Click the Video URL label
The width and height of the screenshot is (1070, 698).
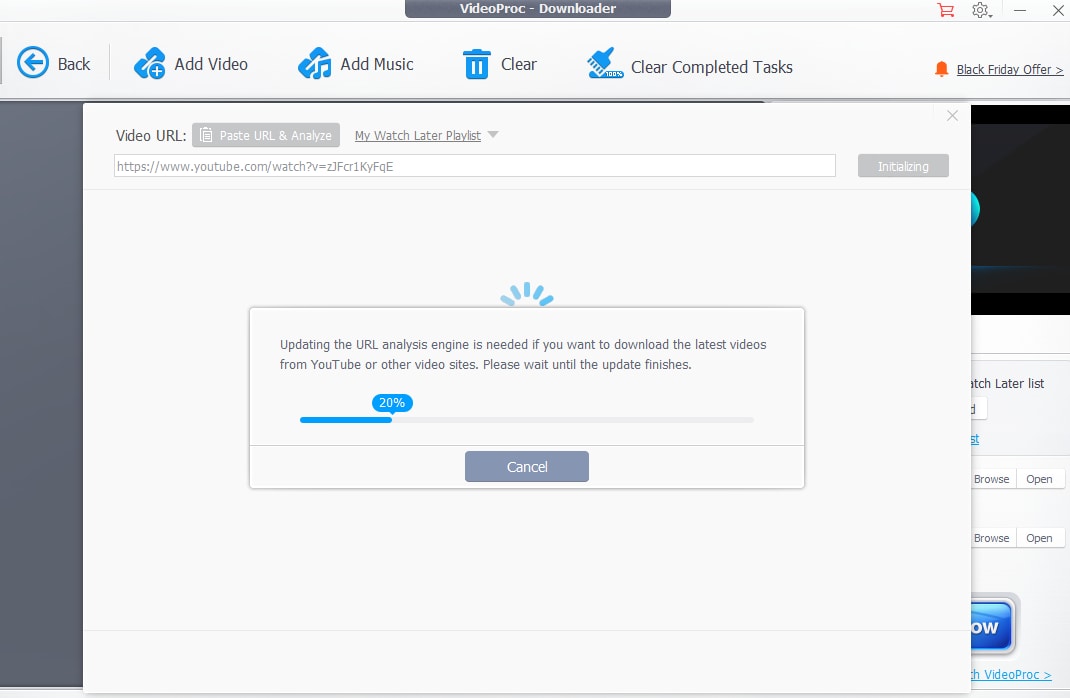151,136
